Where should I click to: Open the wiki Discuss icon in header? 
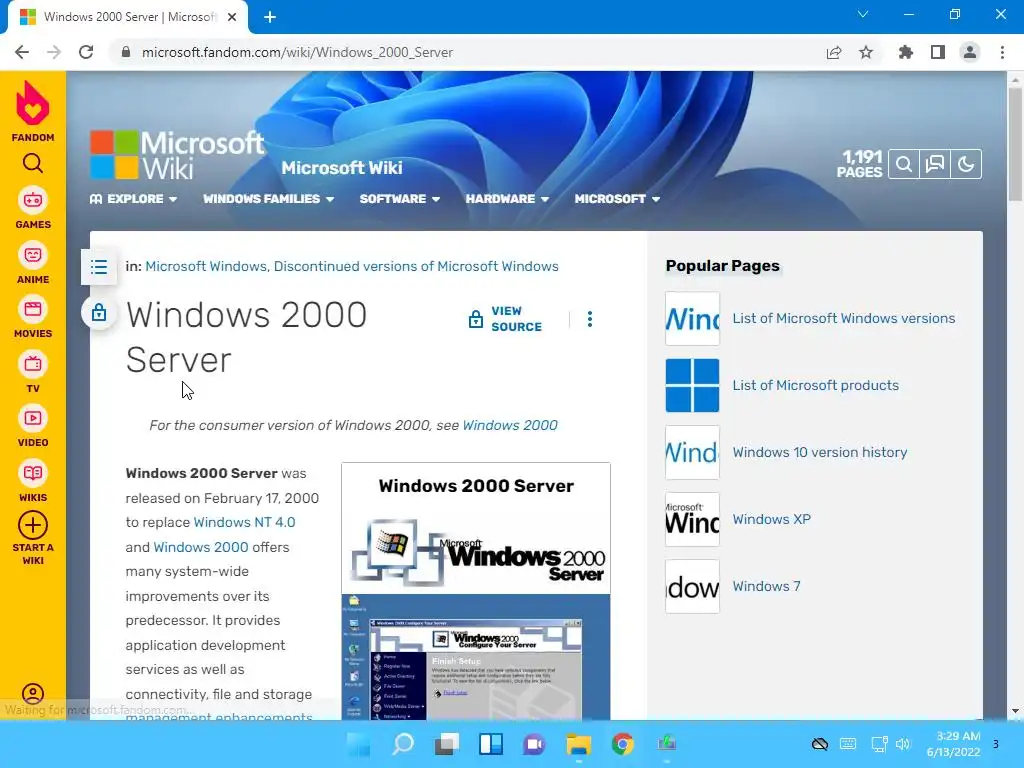coord(935,164)
